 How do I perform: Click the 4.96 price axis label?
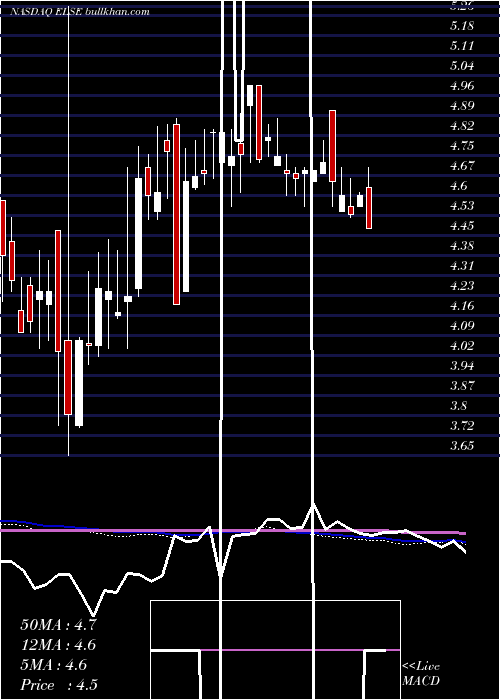[x=462, y=86]
